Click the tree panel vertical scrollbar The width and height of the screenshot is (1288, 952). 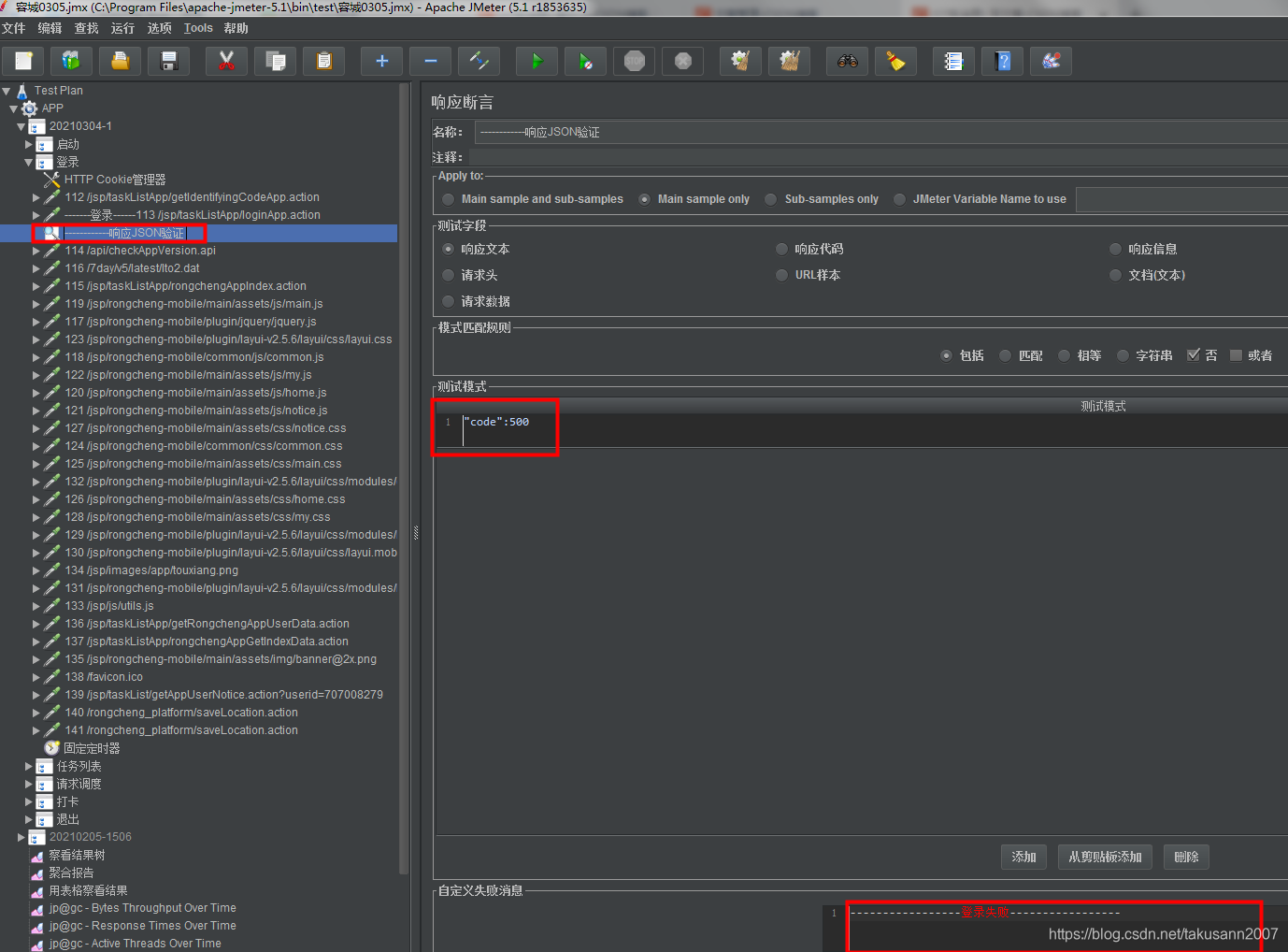point(404,479)
